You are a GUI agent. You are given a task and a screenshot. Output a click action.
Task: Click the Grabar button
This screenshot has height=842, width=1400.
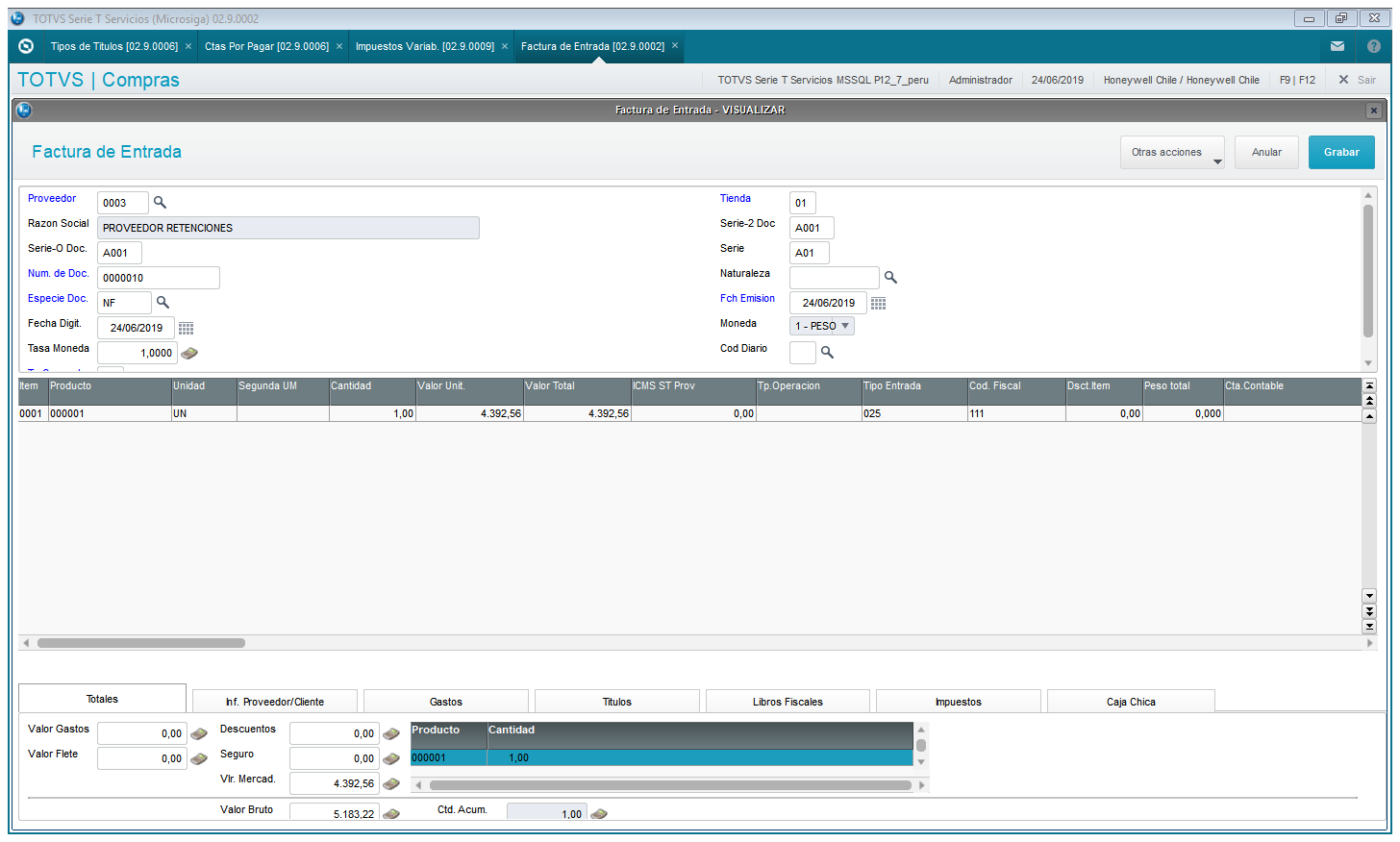coord(1341,152)
